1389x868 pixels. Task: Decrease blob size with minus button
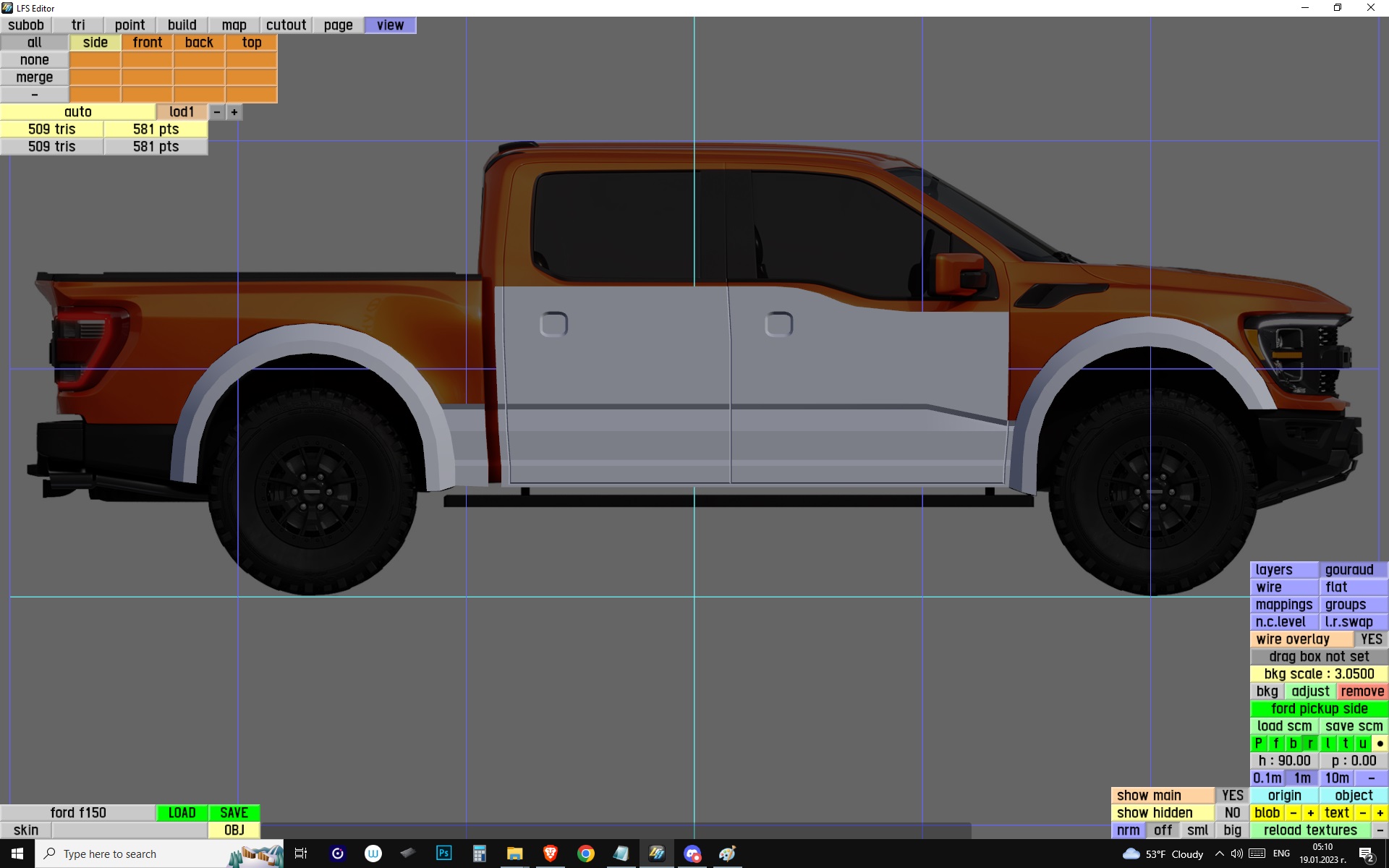1293,813
